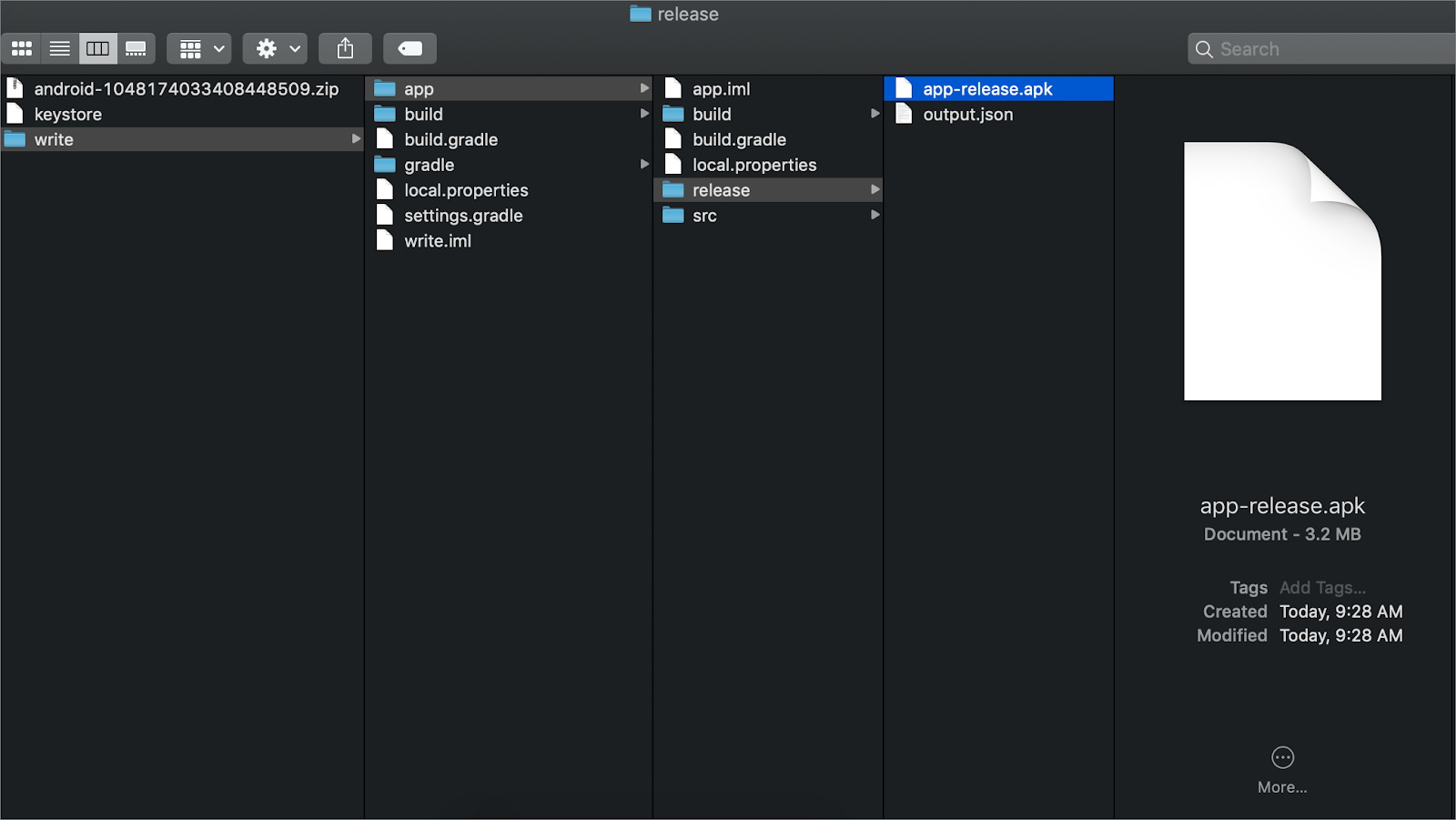Select output.json file

(x=999, y=114)
